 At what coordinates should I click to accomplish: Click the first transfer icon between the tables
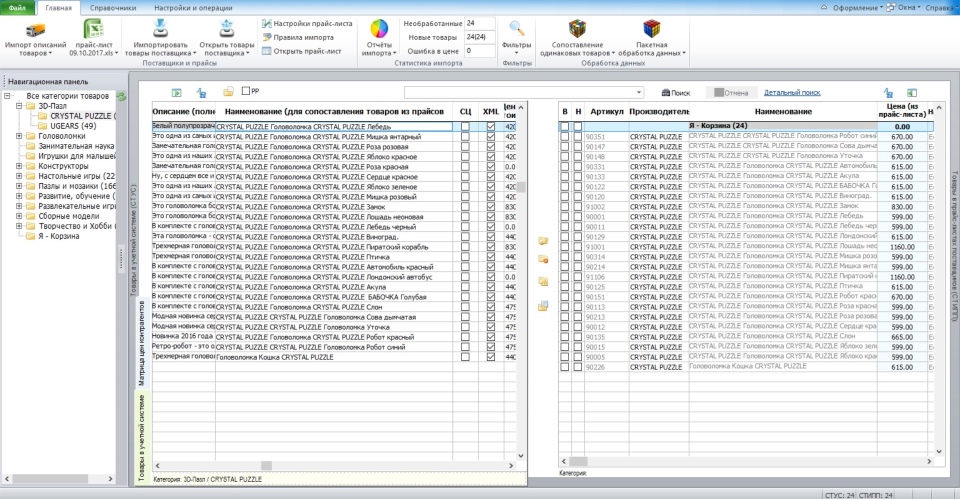click(543, 241)
